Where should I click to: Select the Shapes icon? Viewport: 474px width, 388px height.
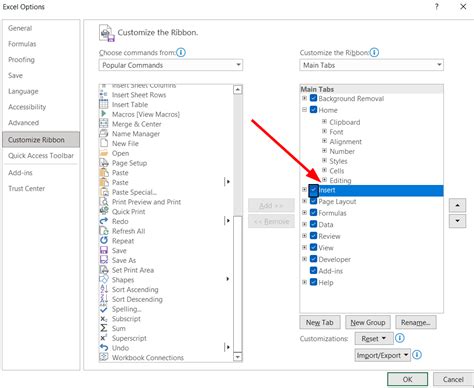(x=104, y=279)
